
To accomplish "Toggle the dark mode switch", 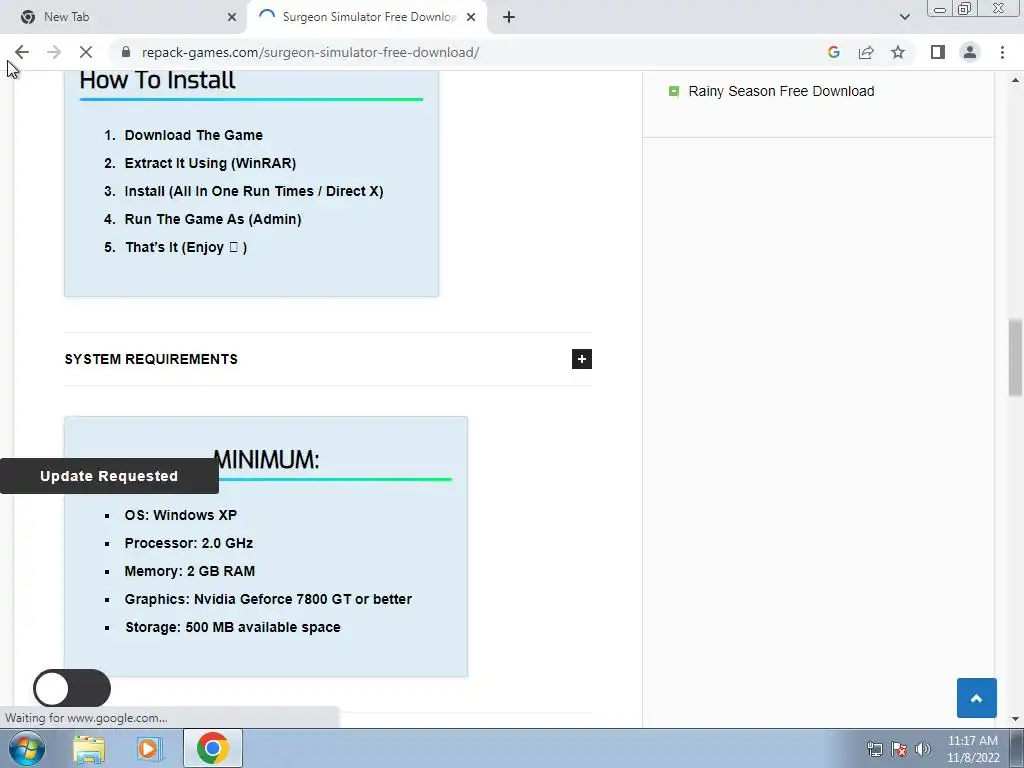I will pos(72,688).
